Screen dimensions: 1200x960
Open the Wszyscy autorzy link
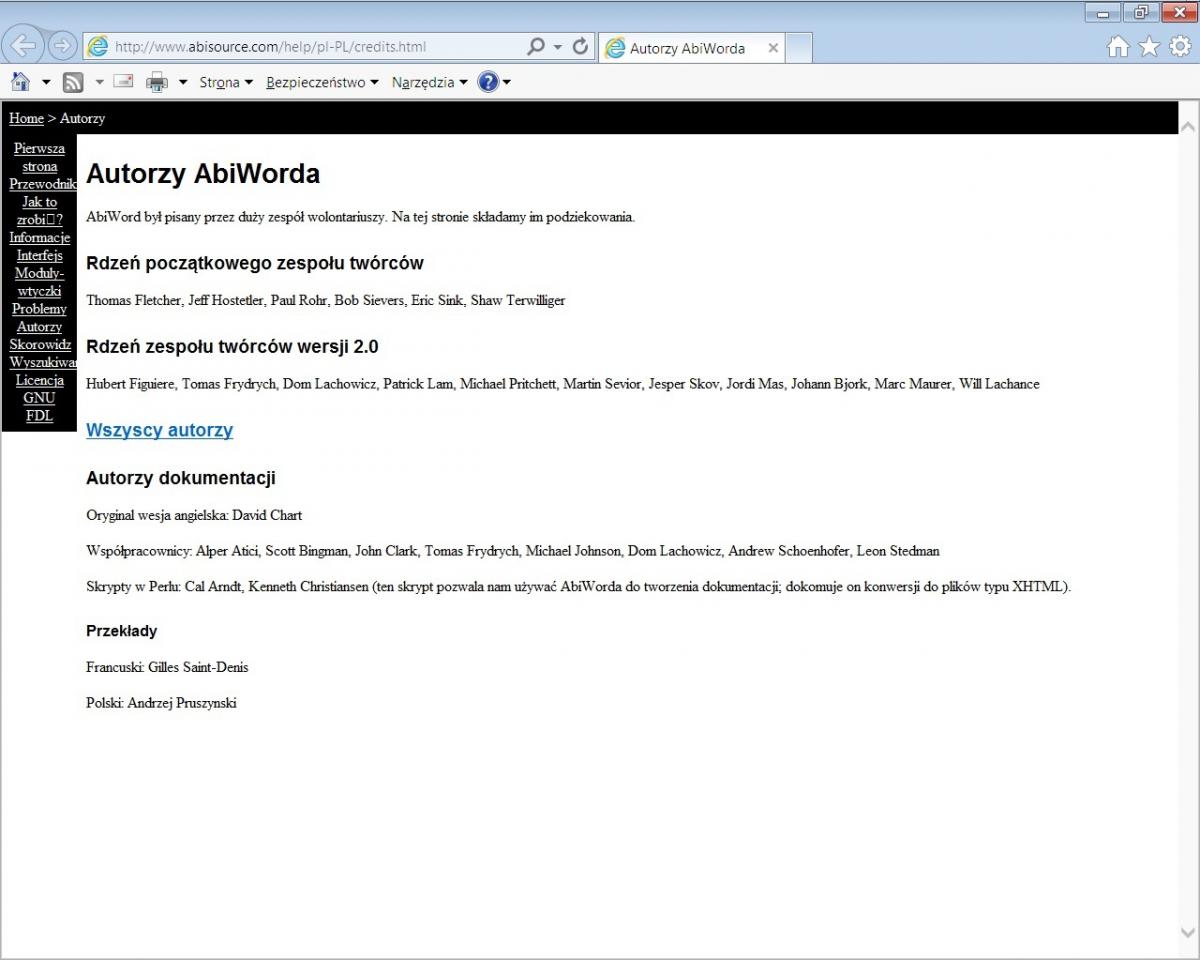click(159, 430)
